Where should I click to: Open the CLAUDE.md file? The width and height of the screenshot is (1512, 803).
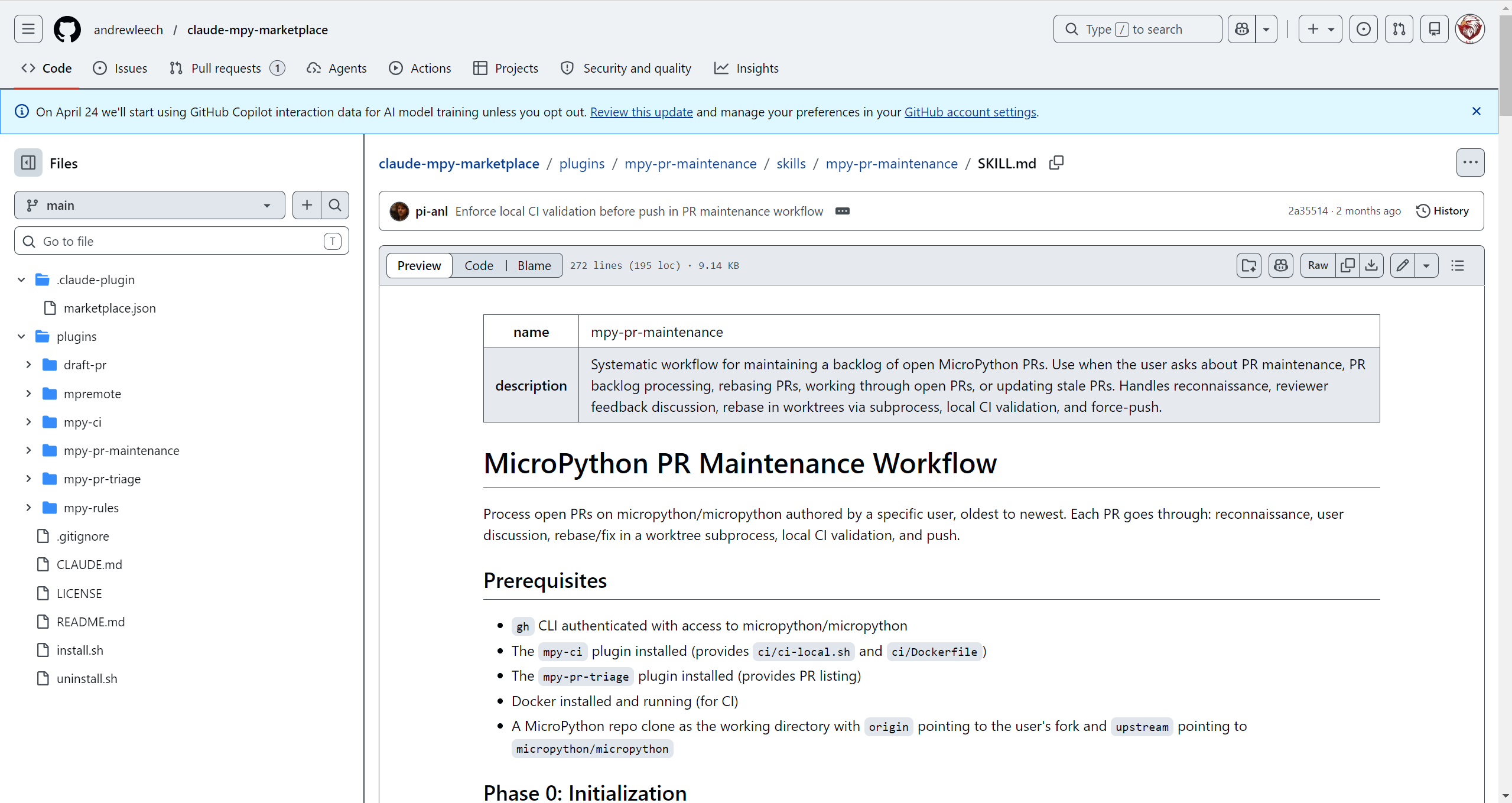89,564
